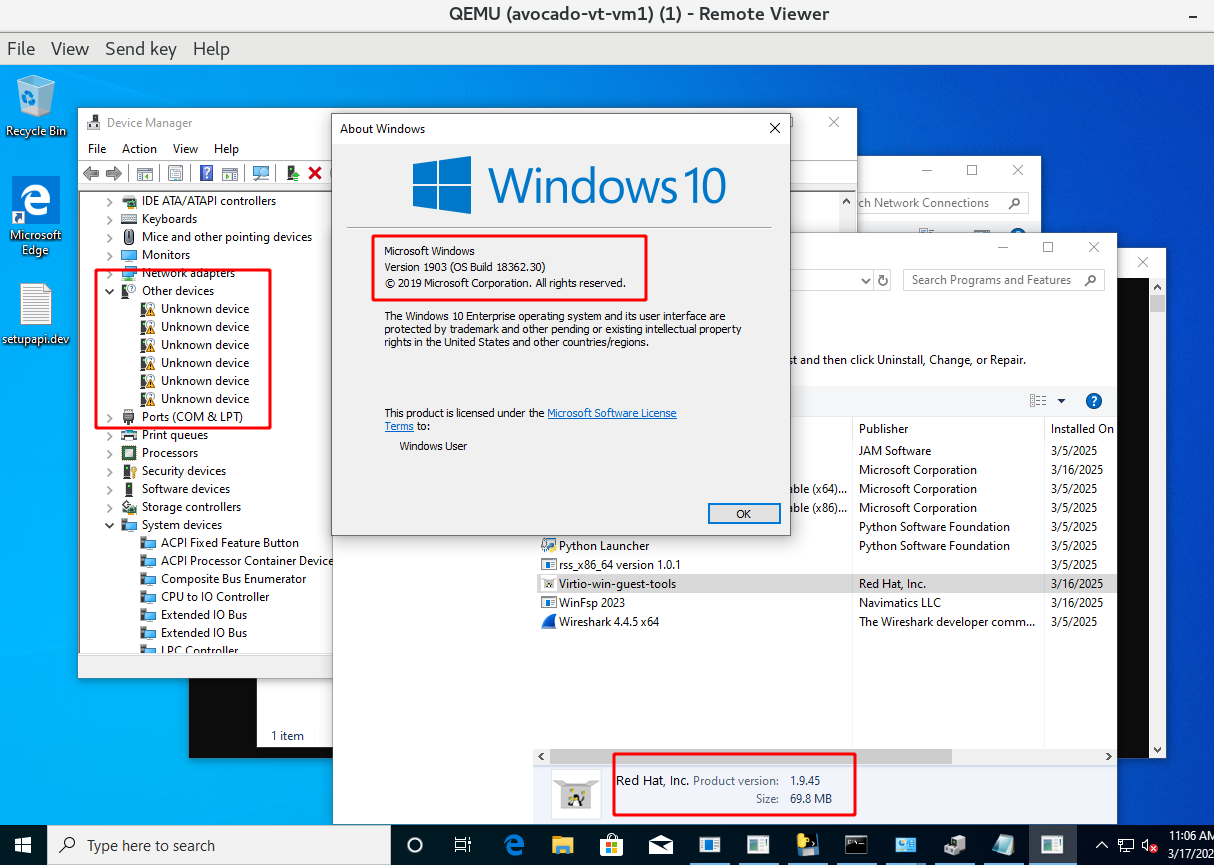This screenshot has width=1214, height=865.
Task: Expand IDE ATA/ATAPI controllers node
Action: point(110,201)
